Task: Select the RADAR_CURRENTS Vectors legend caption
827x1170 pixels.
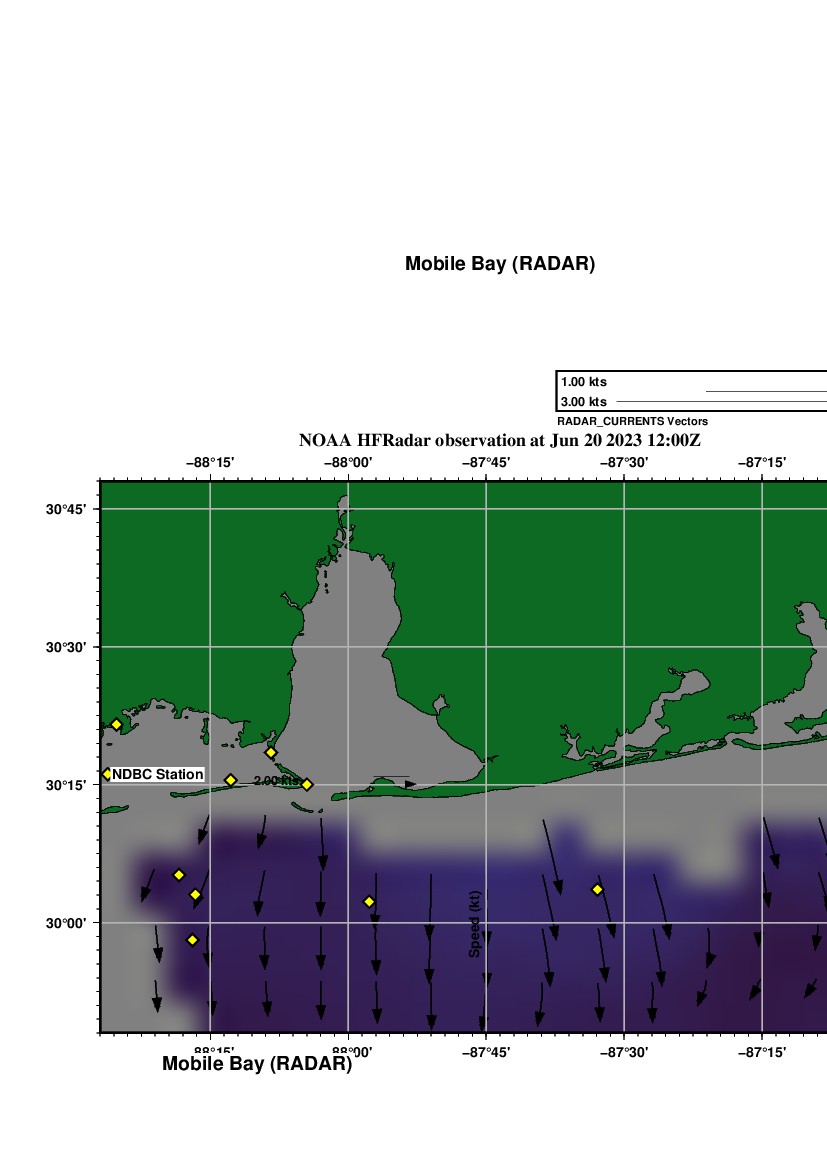Action: coord(632,422)
